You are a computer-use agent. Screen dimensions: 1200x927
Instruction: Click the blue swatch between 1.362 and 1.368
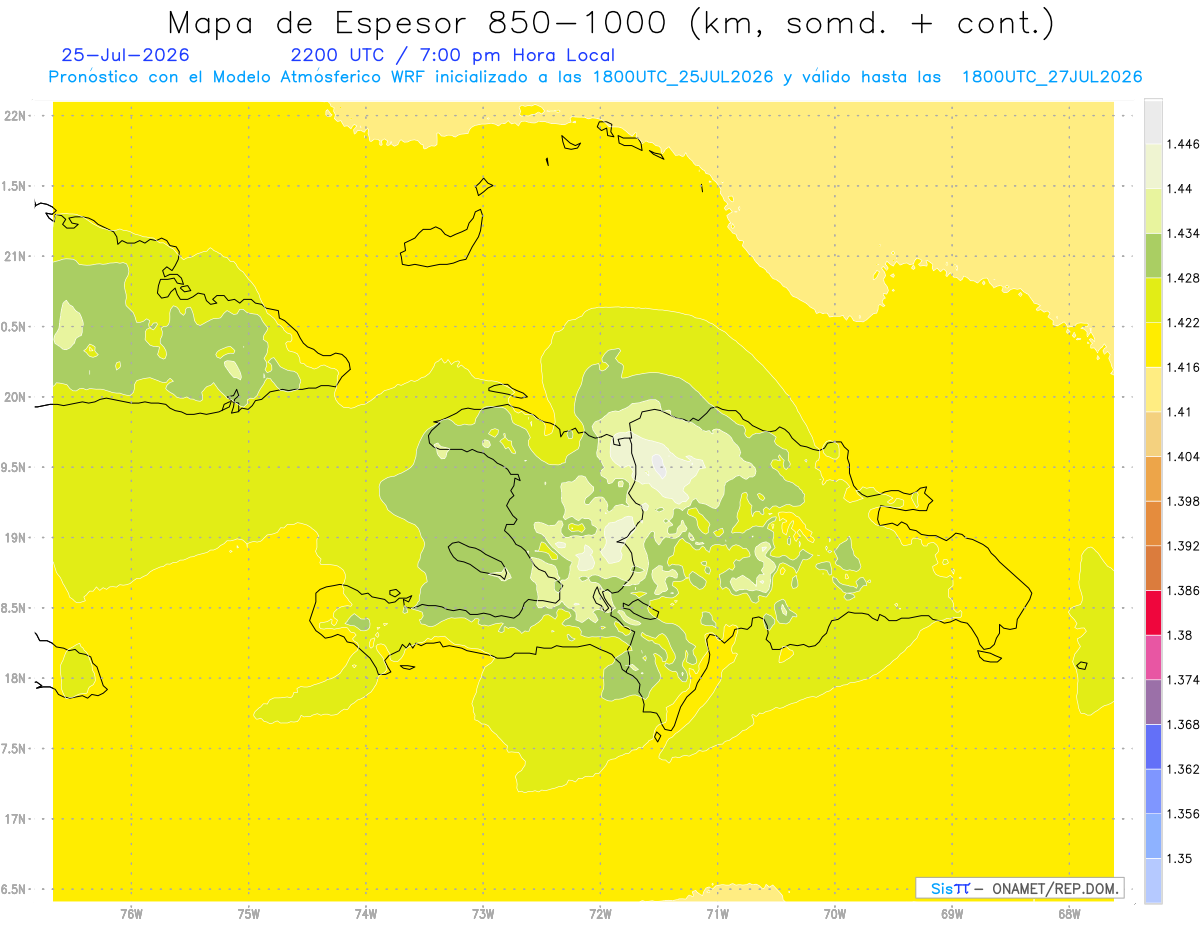(x=1153, y=746)
